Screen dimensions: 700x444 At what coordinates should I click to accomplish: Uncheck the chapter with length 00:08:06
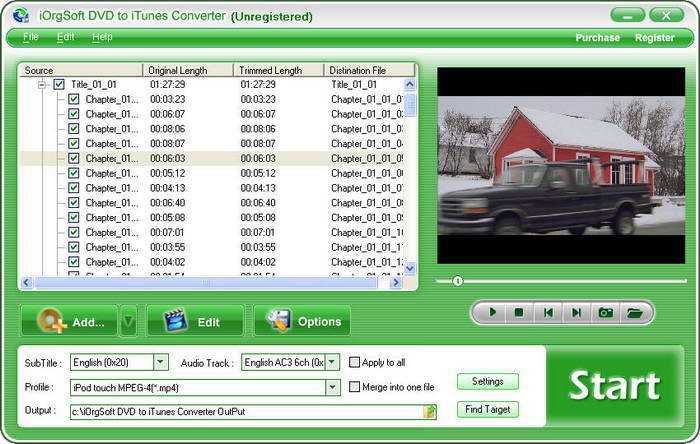pyautogui.click(x=74, y=129)
